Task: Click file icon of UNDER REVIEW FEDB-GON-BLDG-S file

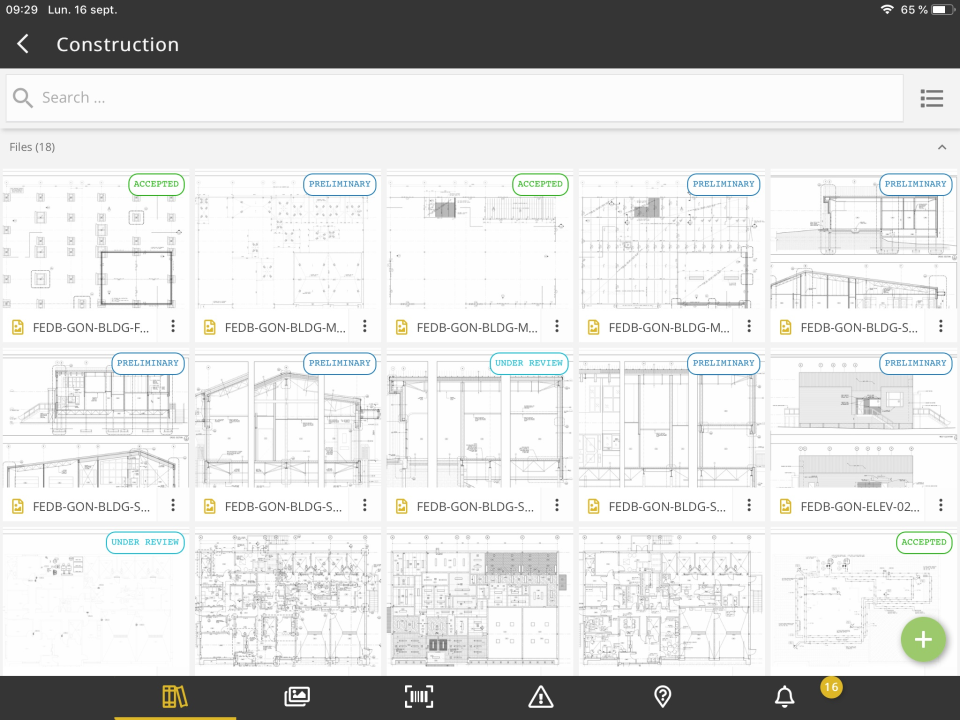Action: coord(402,506)
